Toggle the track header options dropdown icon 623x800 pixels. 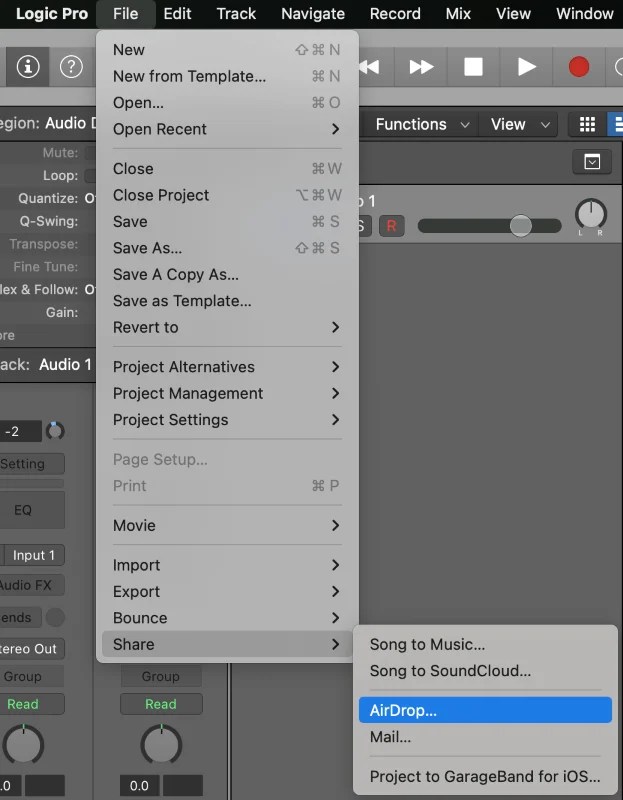coord(592,162)
